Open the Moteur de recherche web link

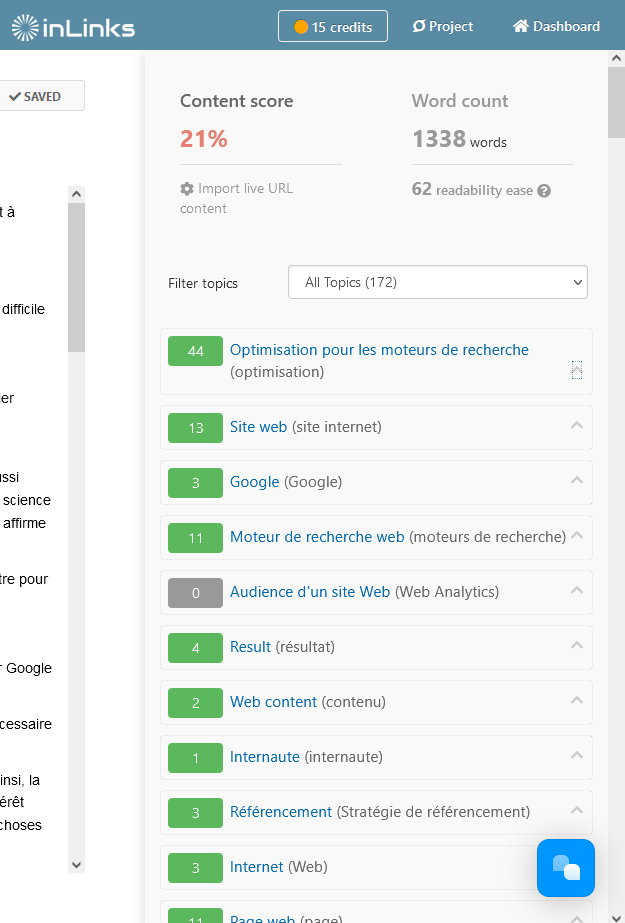tap(317, 537)
